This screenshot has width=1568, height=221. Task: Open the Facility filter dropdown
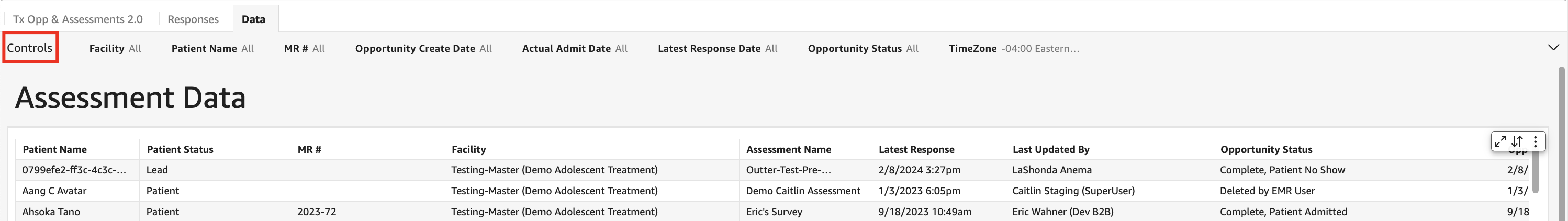115,48
